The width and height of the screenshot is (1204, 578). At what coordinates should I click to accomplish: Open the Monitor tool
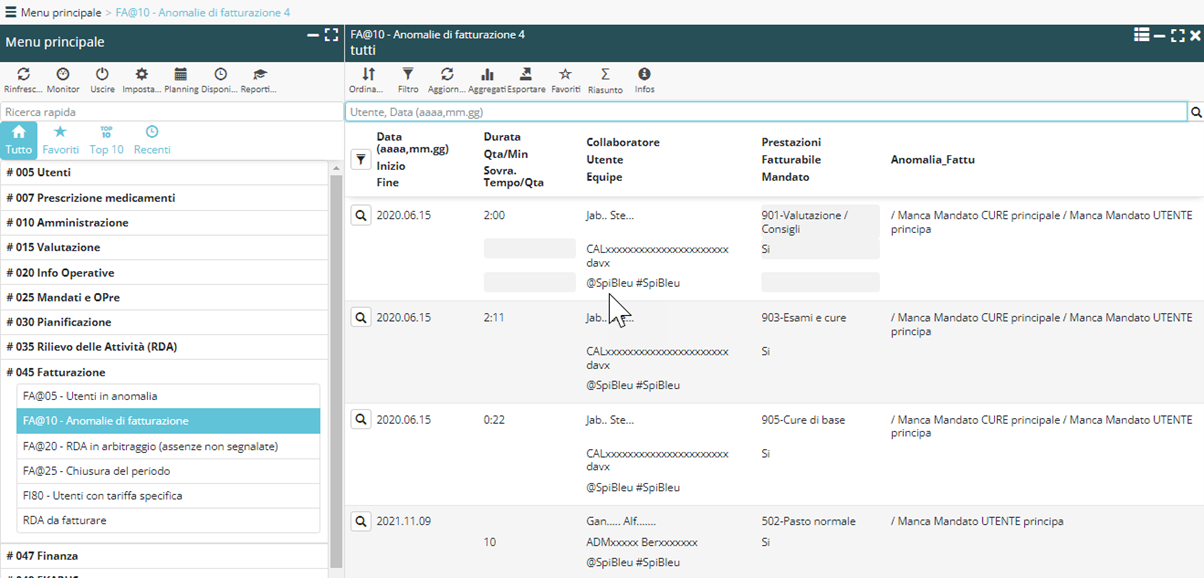pos(63,75)
